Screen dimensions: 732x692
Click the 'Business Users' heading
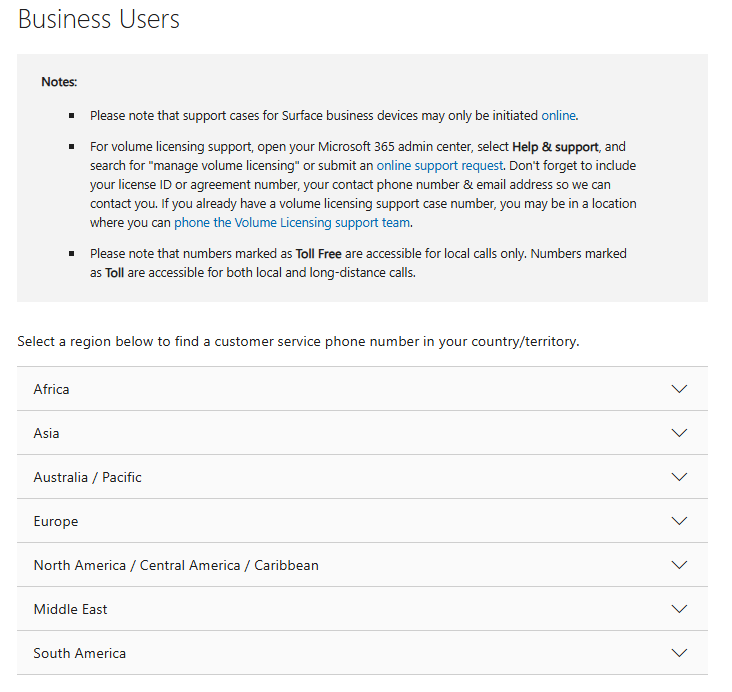pyautogui.click(x=99, y=19)
